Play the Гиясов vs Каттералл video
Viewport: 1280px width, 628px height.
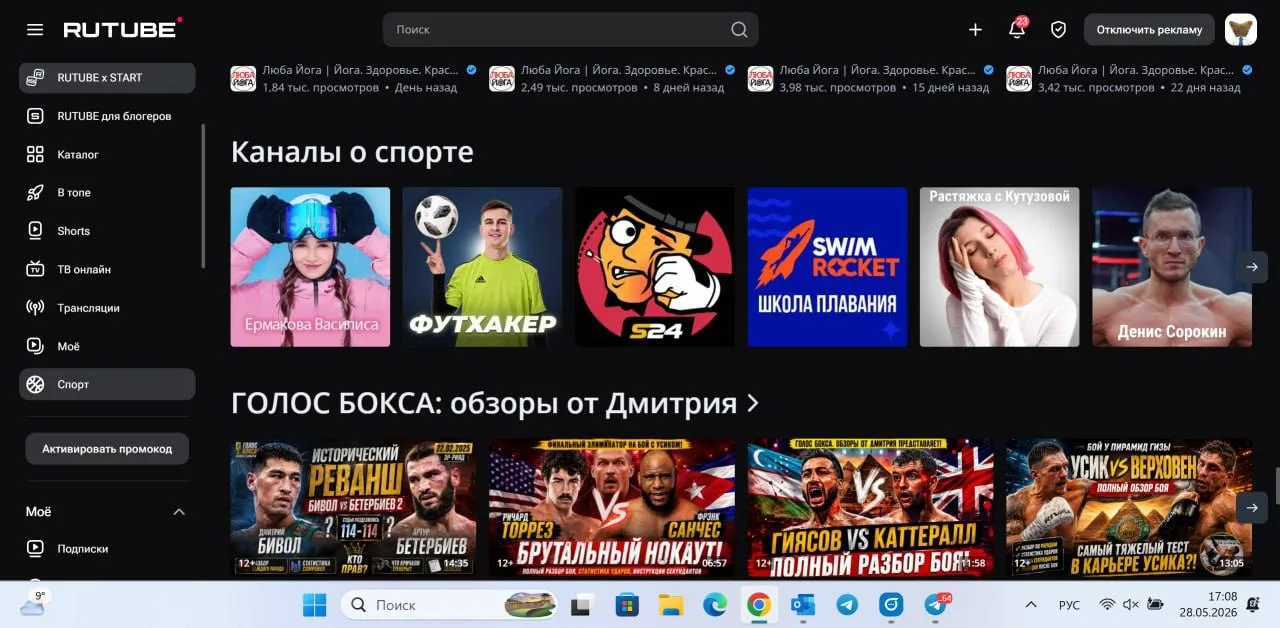tap(870, 507)
